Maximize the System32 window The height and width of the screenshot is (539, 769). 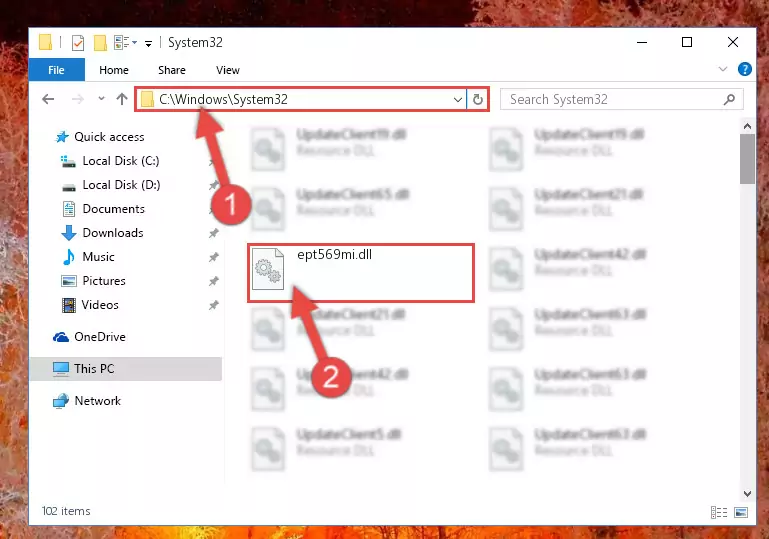pyautogui.click(x=687, y=43)
